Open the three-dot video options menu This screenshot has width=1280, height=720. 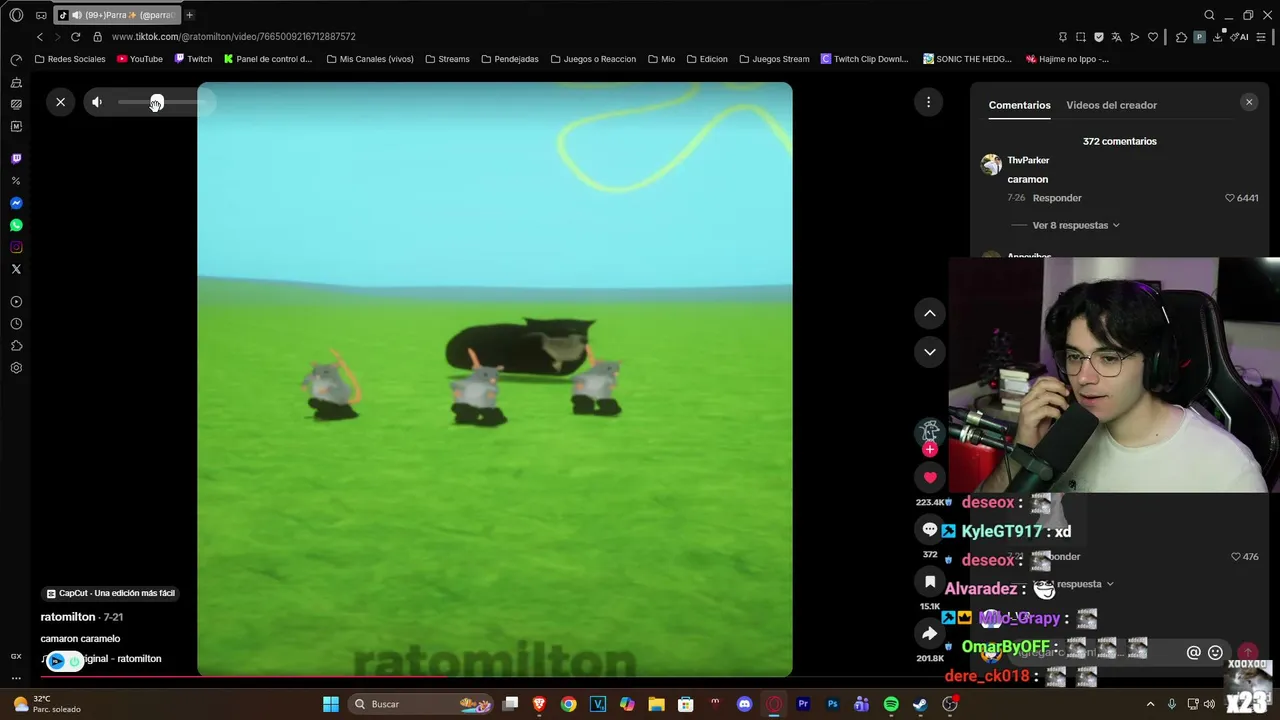928,102
